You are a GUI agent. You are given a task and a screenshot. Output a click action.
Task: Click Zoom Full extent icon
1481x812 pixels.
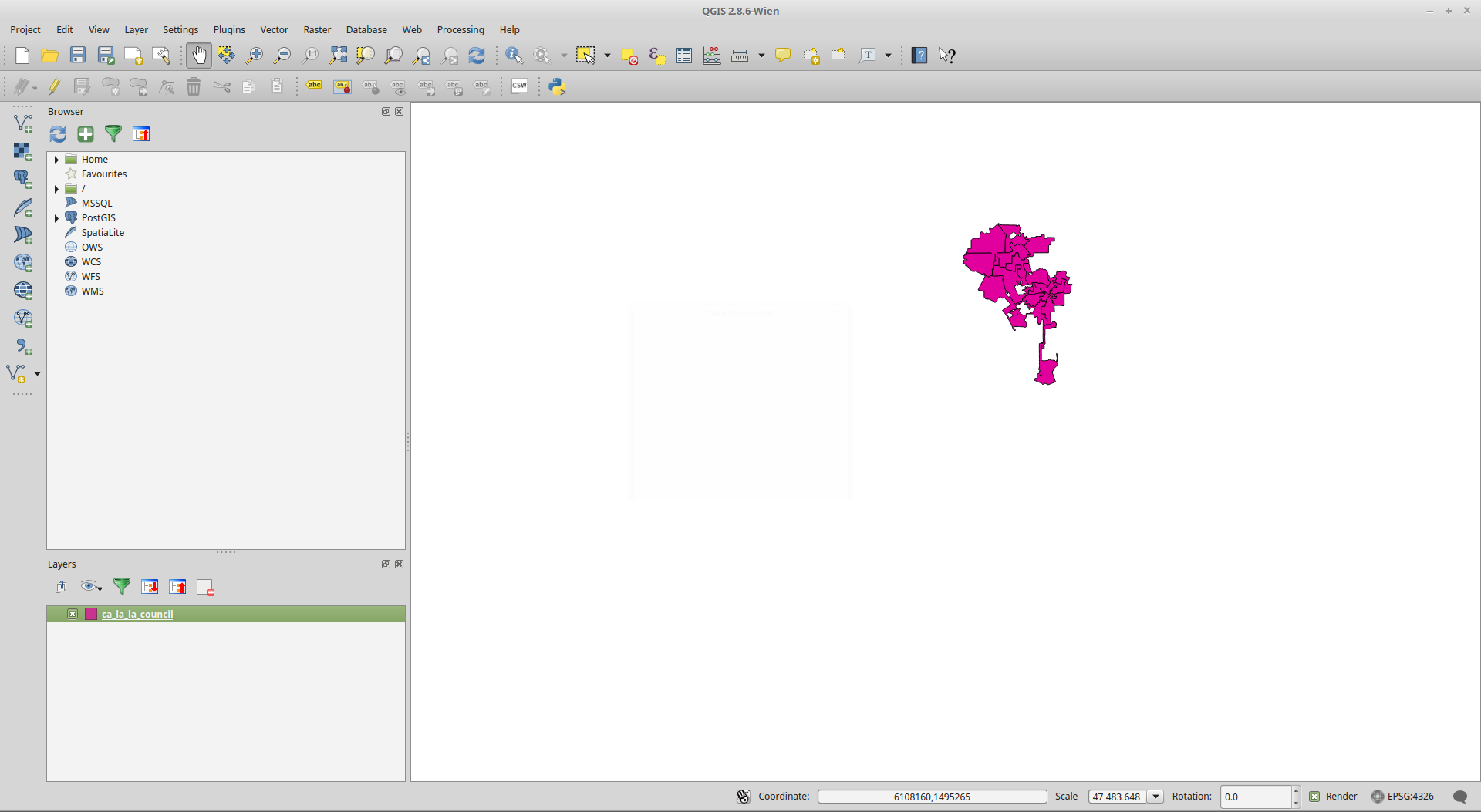pos(338,56)
